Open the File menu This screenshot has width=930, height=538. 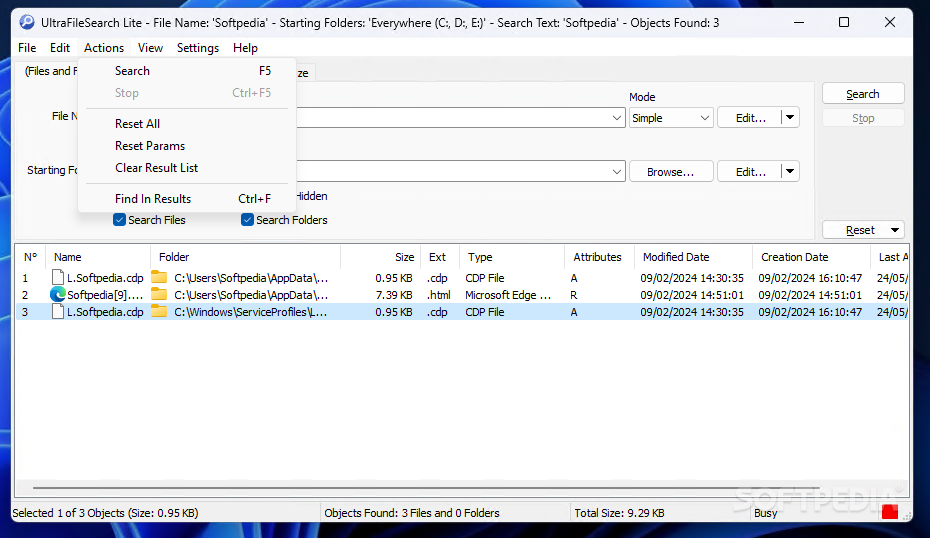click(27, 48)
